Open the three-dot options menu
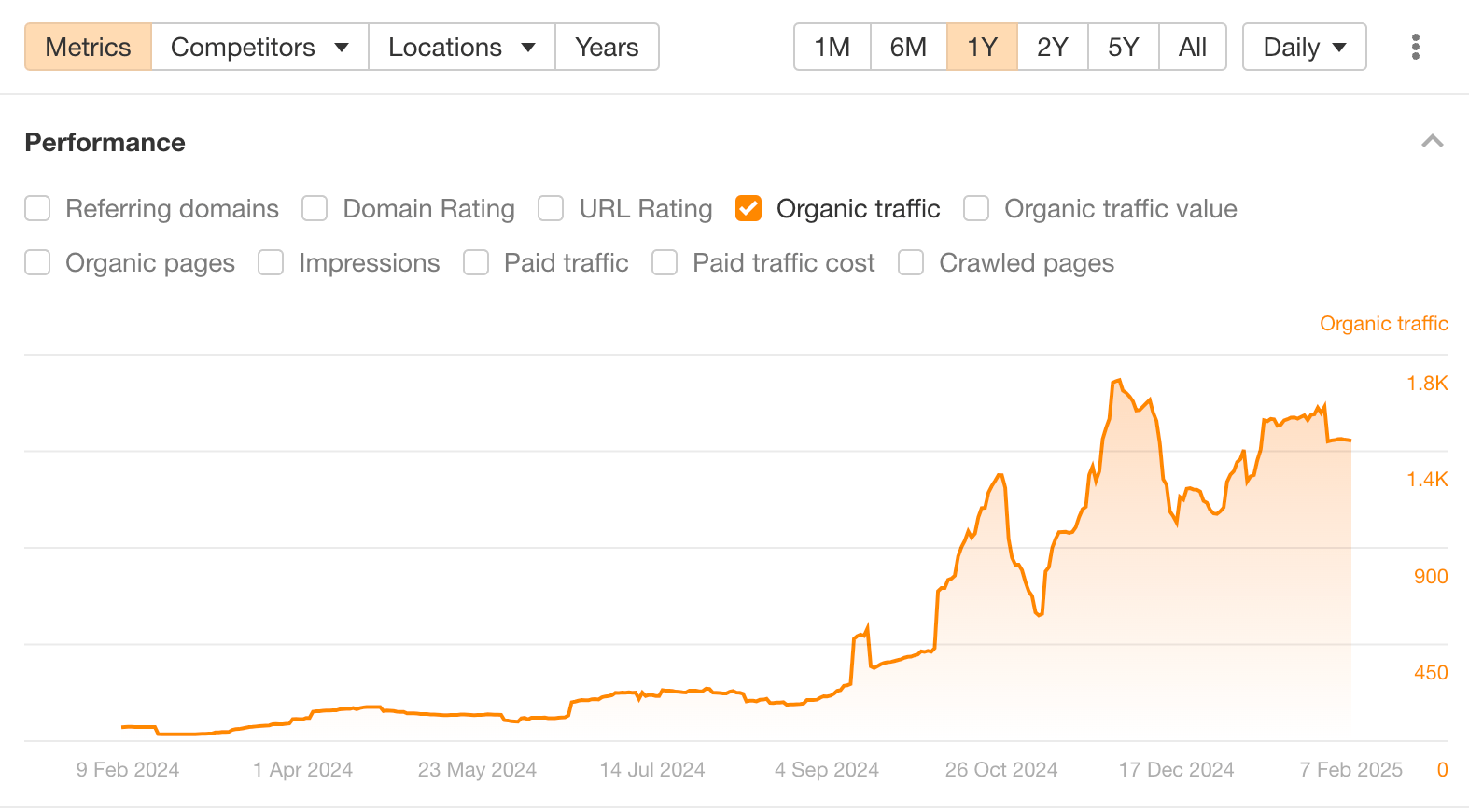This screenshot has width=1469, height=812. (x=1416, y=47)
